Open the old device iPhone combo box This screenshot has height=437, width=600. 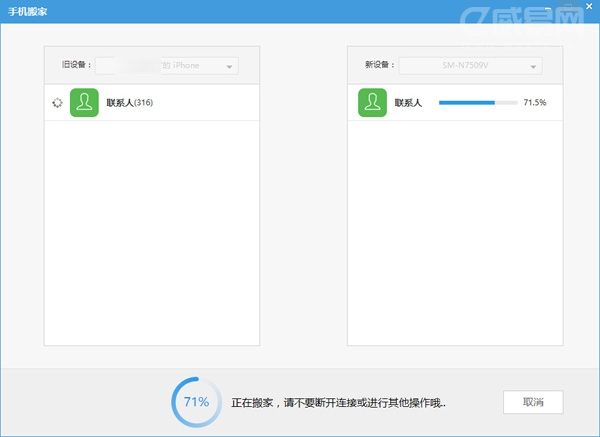point(166,66)
